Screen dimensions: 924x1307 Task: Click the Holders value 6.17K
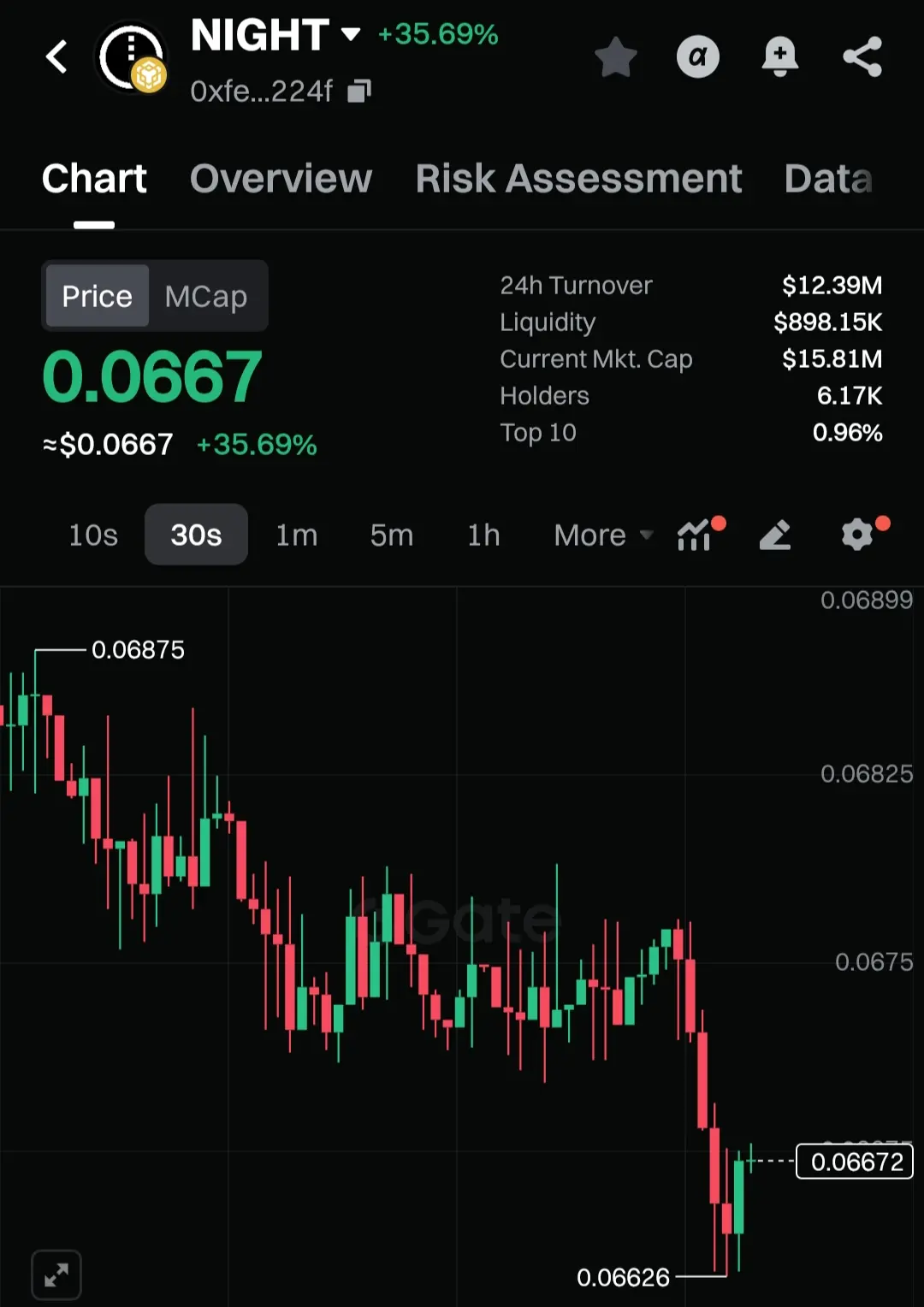[849, 395]
